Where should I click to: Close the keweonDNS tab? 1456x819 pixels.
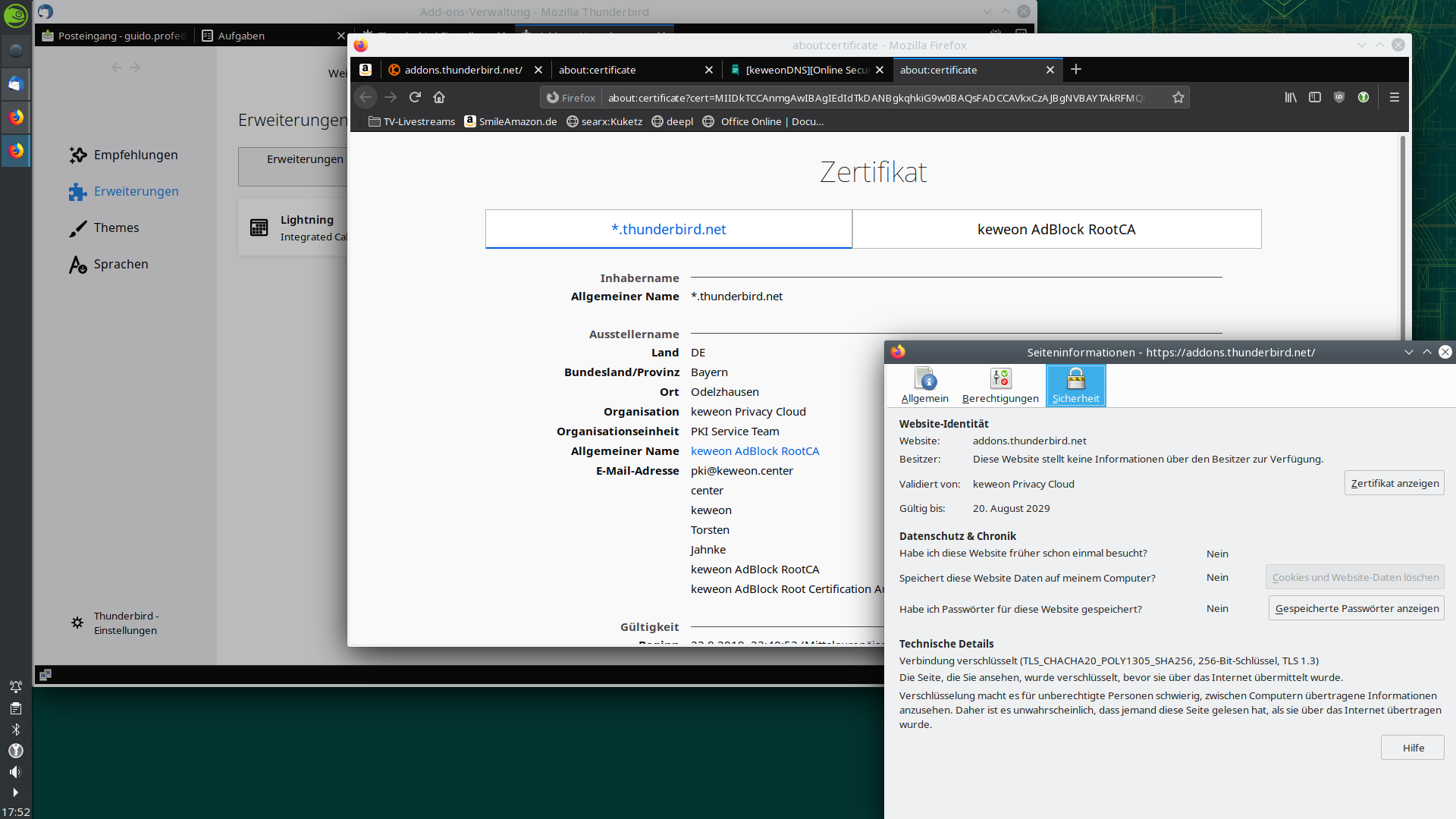click(880, 70)
